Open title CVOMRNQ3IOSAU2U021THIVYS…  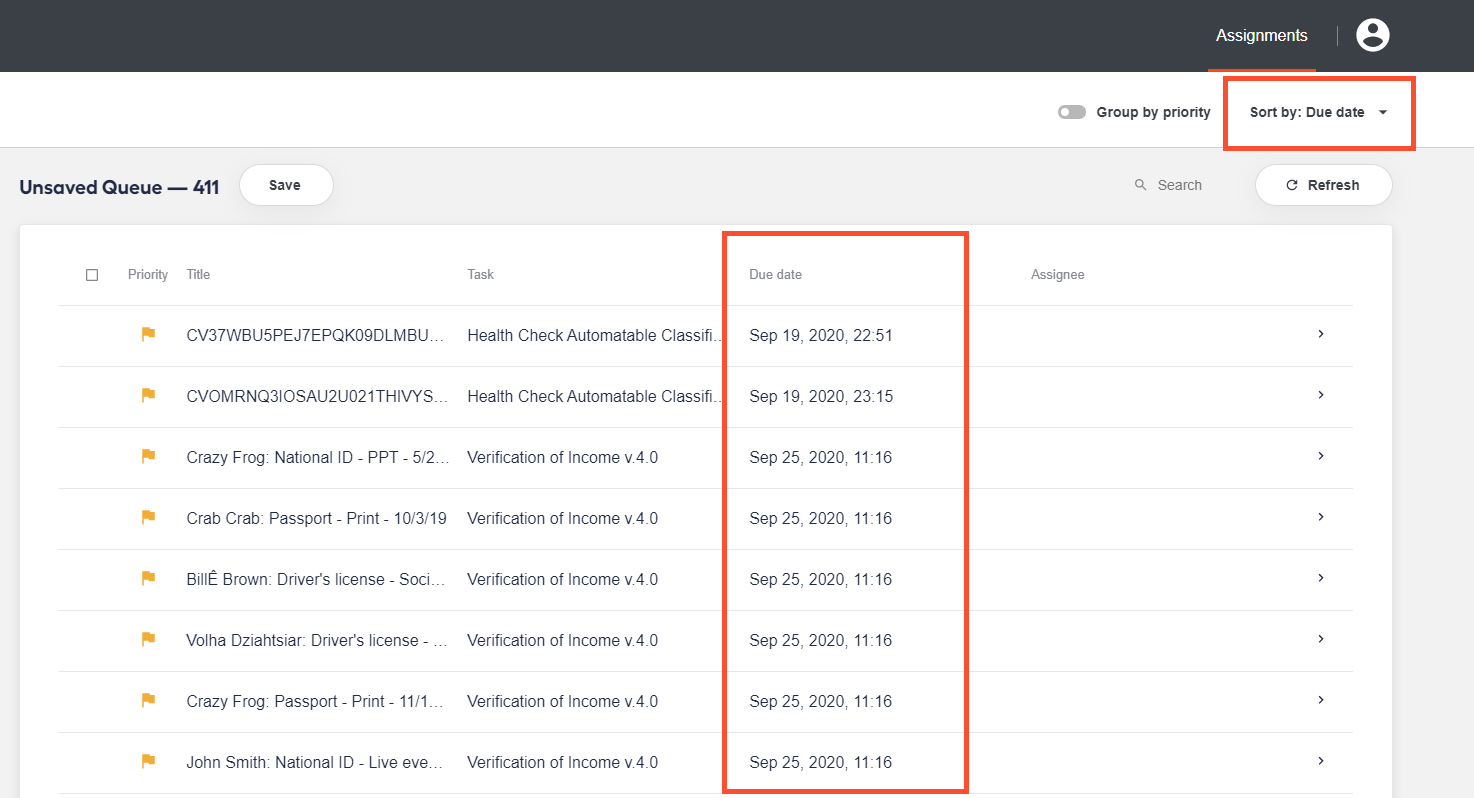[317, 397]
